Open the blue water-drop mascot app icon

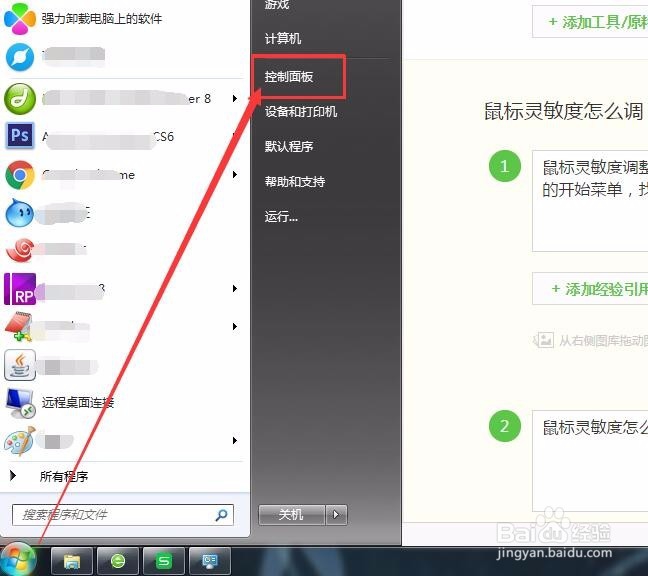(x=19, y=213)
